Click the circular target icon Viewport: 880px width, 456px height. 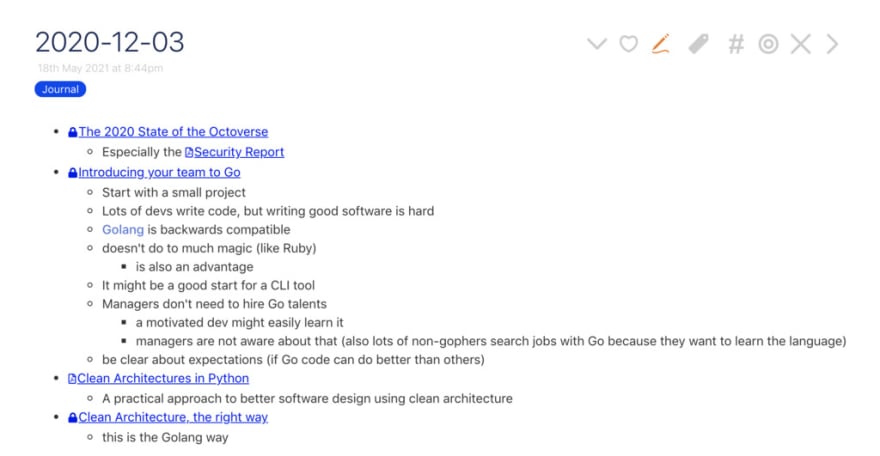(768, 44)
